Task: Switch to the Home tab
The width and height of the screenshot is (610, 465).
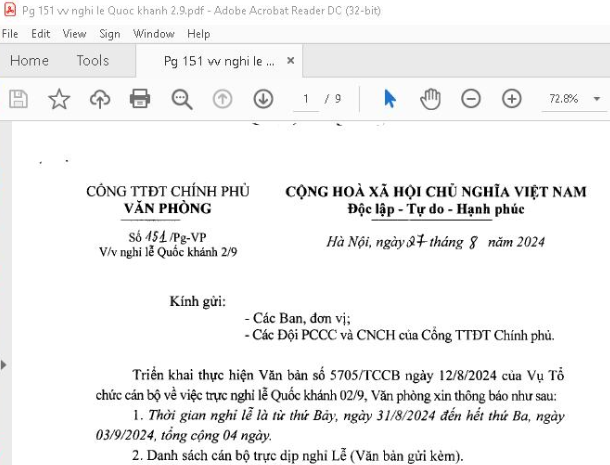Action: (x=29, y=61)
